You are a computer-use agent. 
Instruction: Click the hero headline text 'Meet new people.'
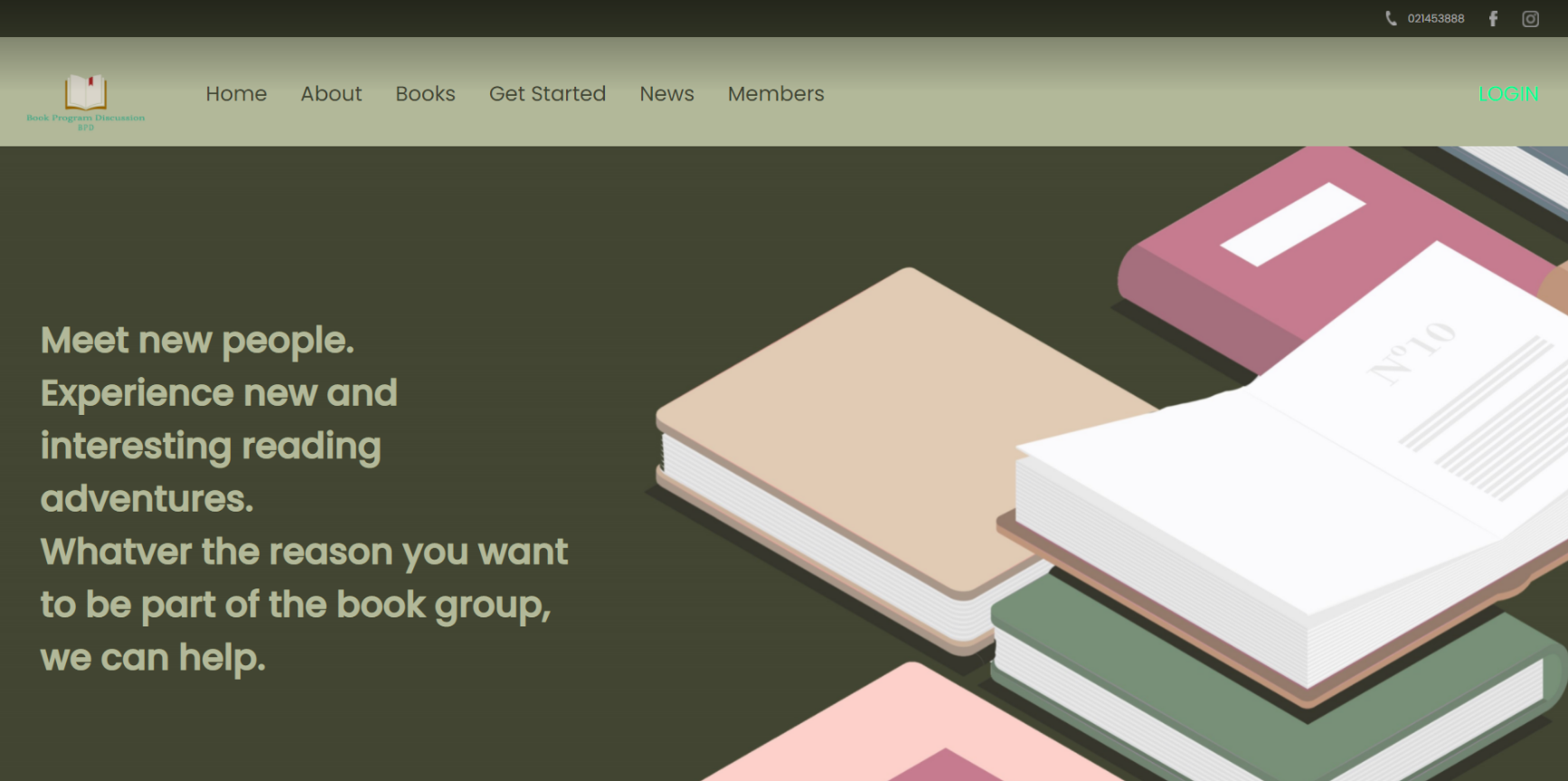197,341
